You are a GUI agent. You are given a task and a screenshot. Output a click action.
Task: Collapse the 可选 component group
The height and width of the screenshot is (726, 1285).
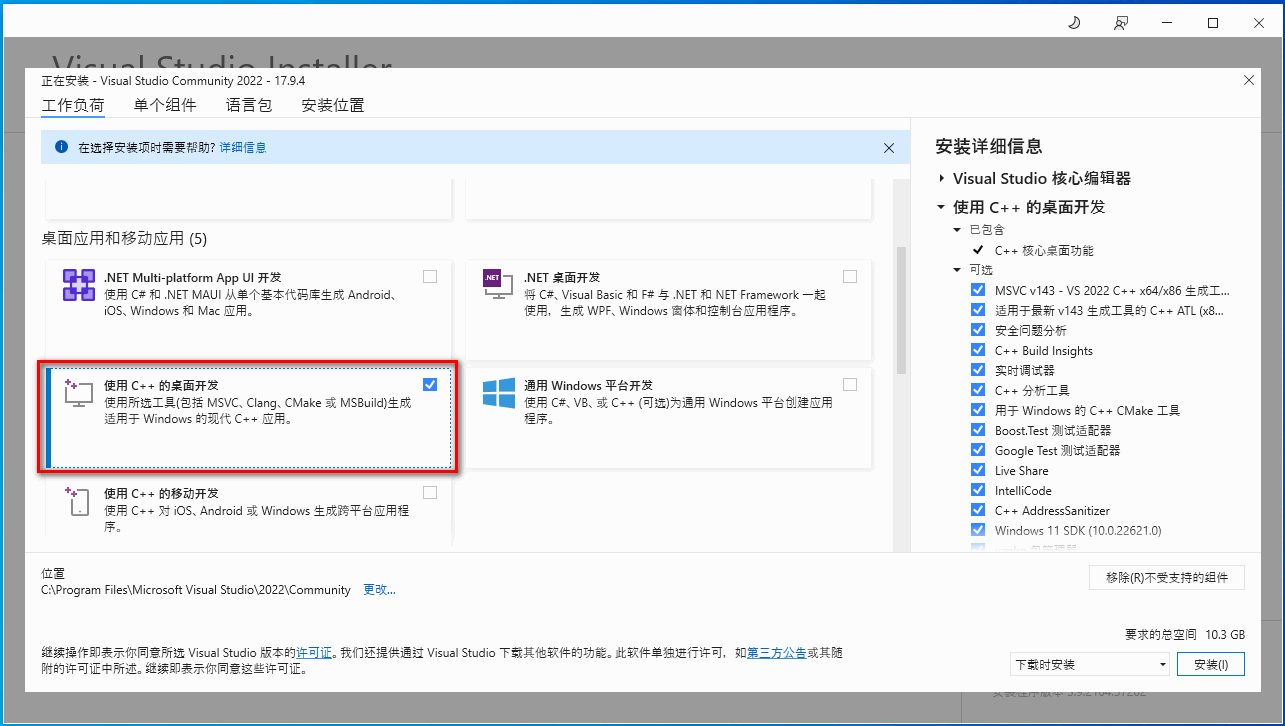pos(956,269)
